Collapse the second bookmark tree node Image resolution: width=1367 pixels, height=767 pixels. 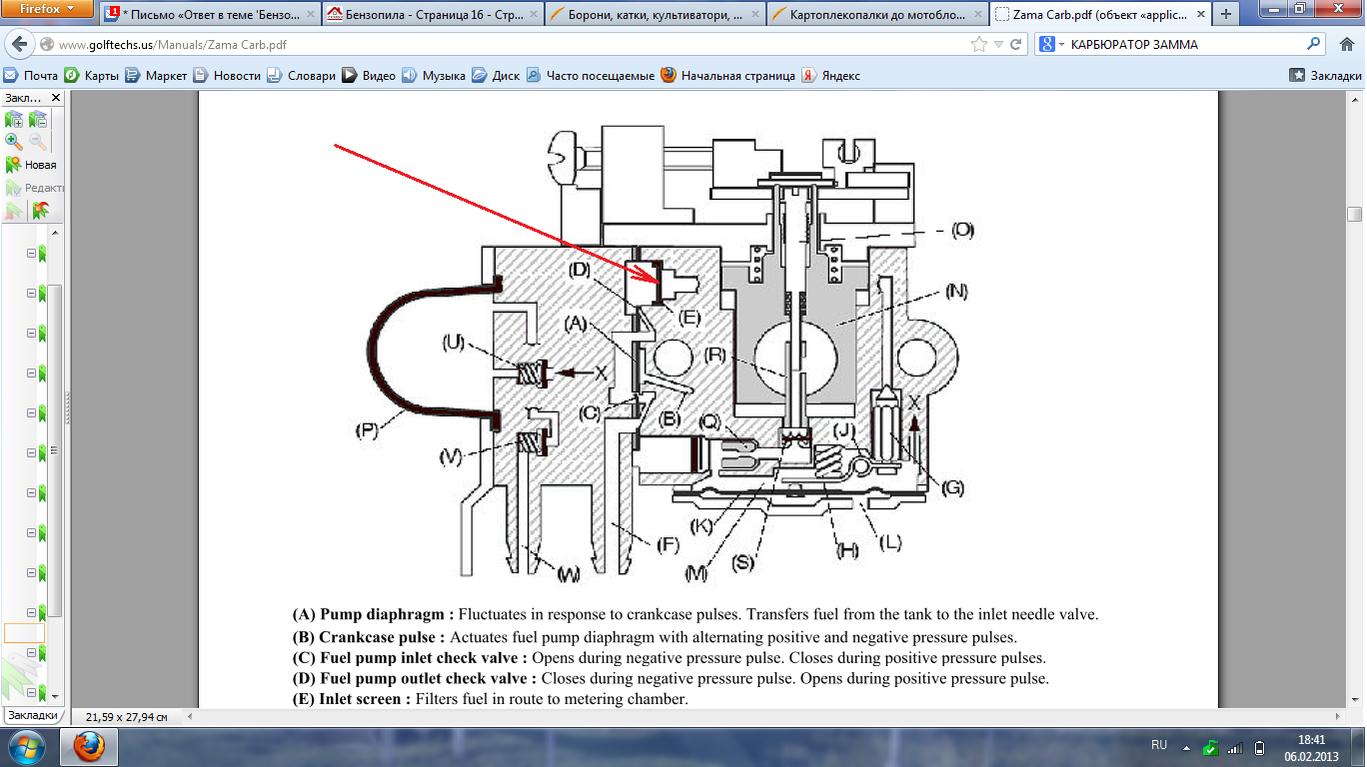click(31, 294)
